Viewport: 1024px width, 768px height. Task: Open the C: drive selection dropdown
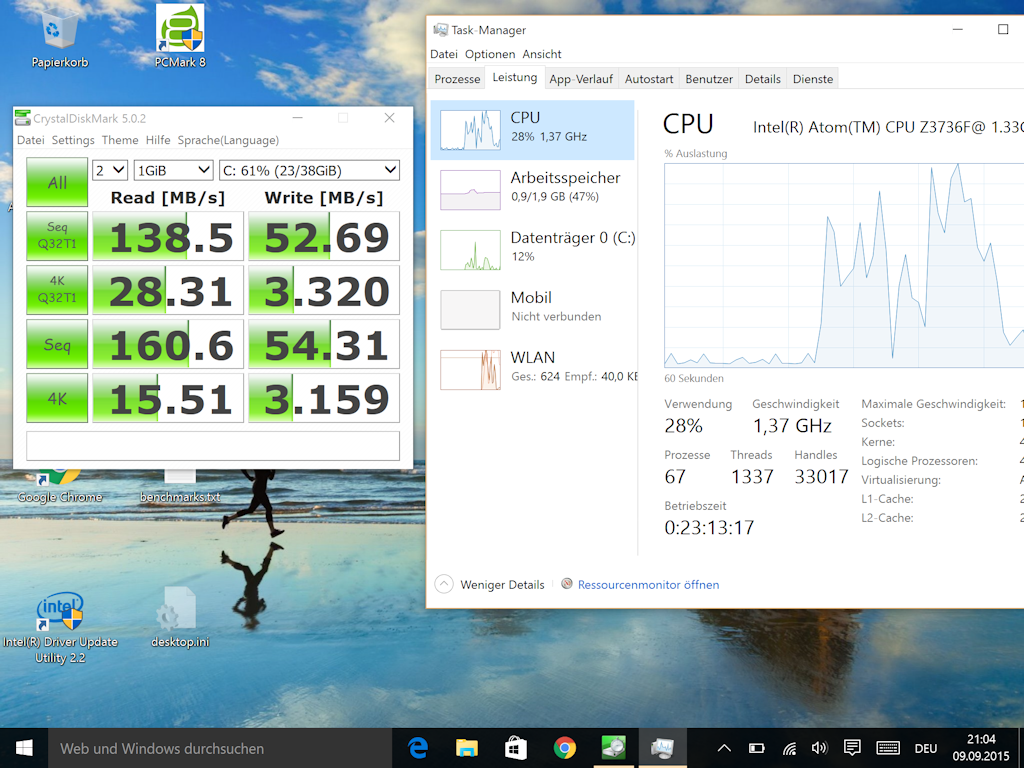tap(310, 170)
